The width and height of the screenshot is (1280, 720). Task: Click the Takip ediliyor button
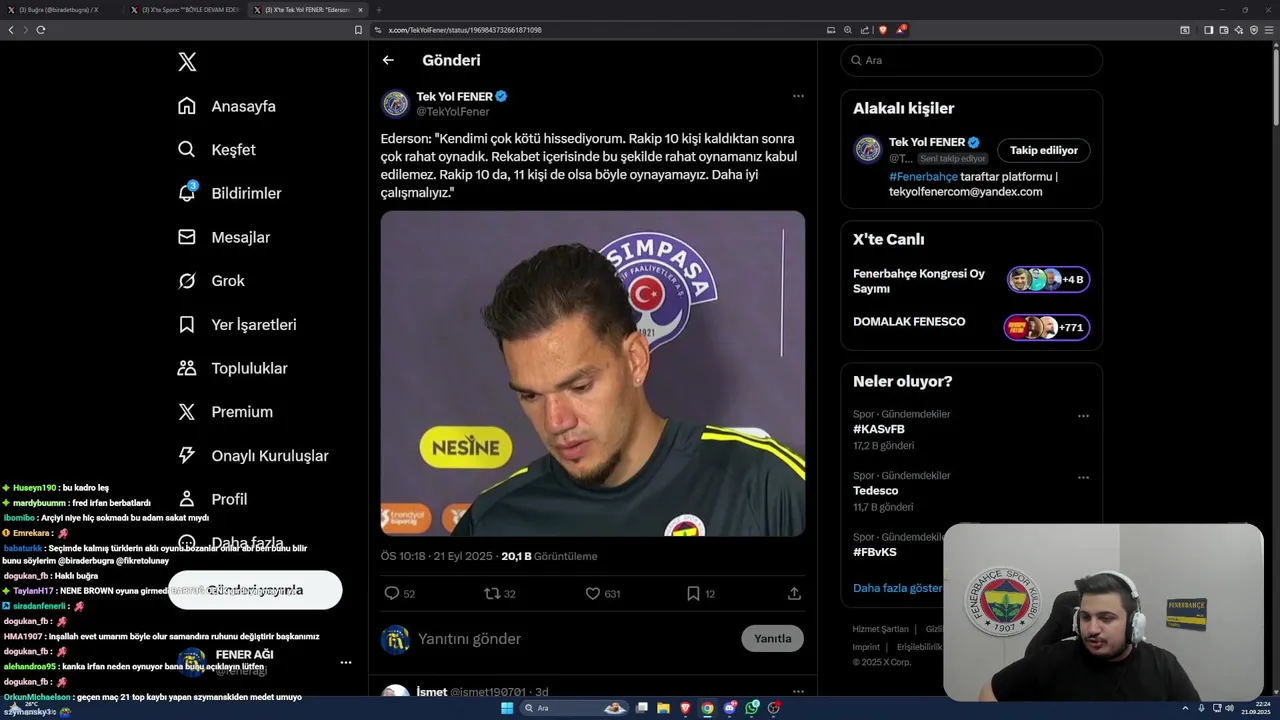pos(1043,150)
